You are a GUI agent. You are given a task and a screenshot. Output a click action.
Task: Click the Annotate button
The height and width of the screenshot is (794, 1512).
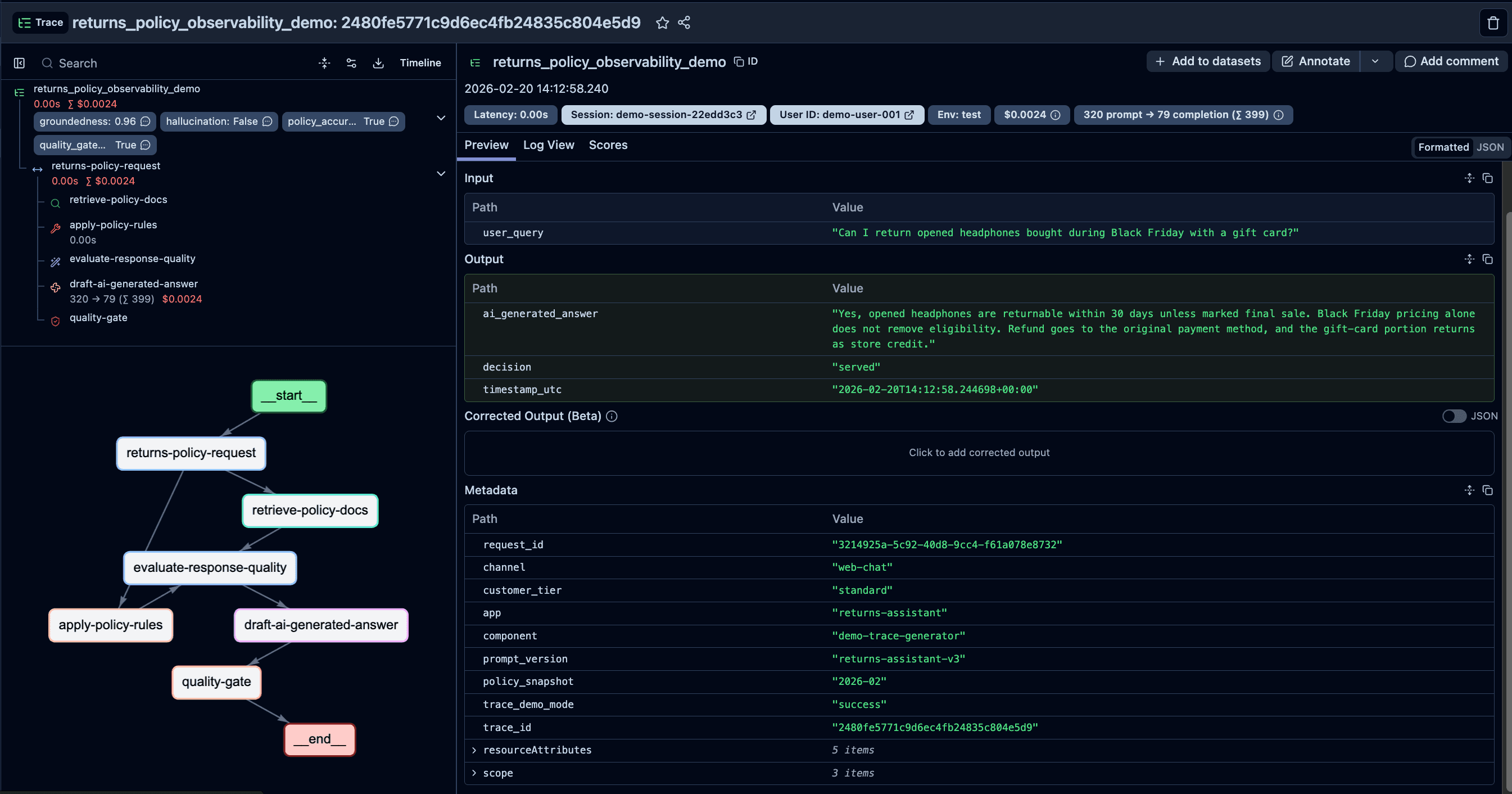coord(1315,61)
